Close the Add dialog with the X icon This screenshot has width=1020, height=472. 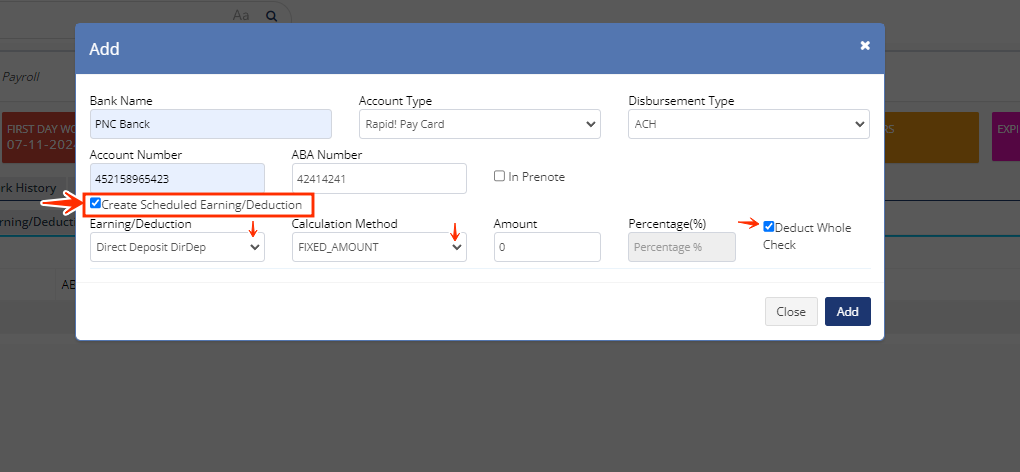pos(865,45)
